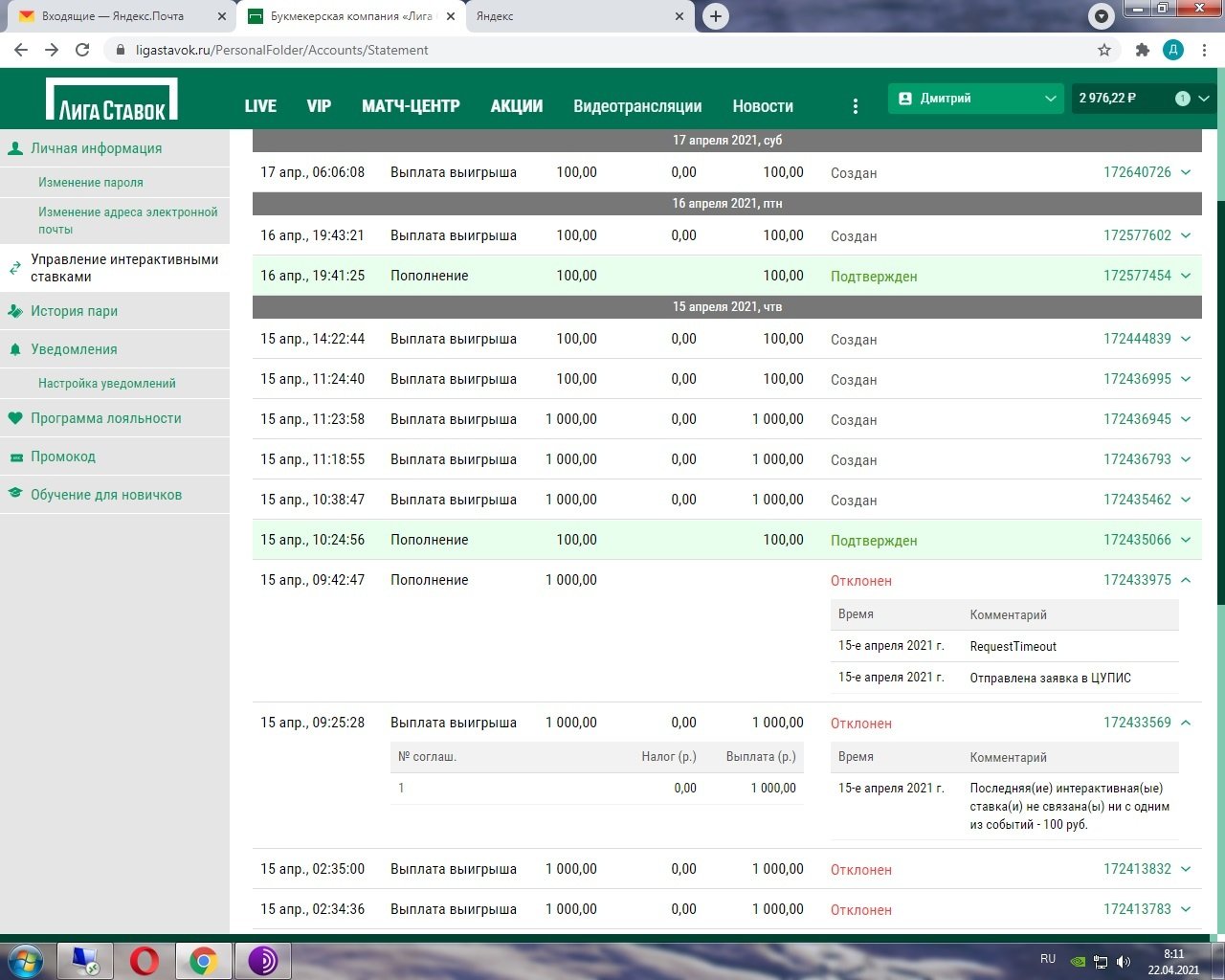Collapse details of transaction 172433975
Viewport: 1225px width, 980px height.
(x=1186, y=580)
